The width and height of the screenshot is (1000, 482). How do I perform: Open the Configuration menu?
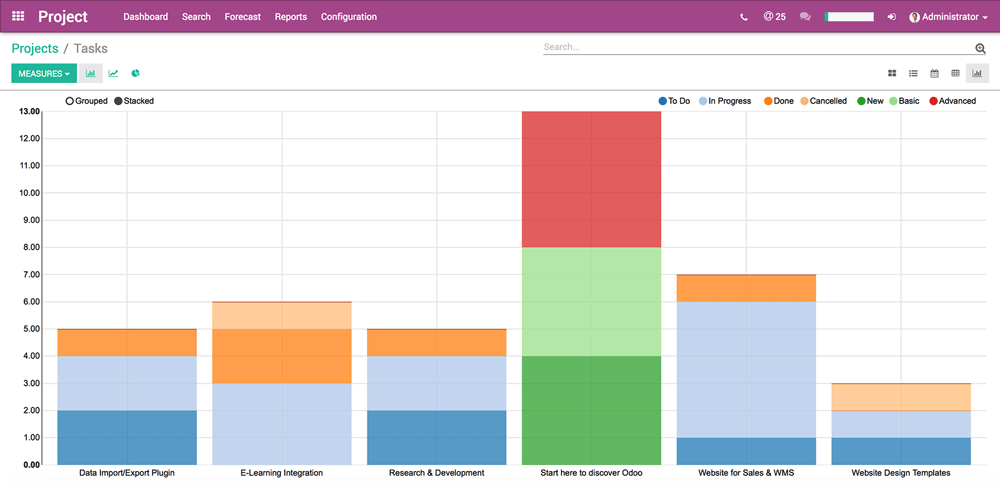pos(349,17)
